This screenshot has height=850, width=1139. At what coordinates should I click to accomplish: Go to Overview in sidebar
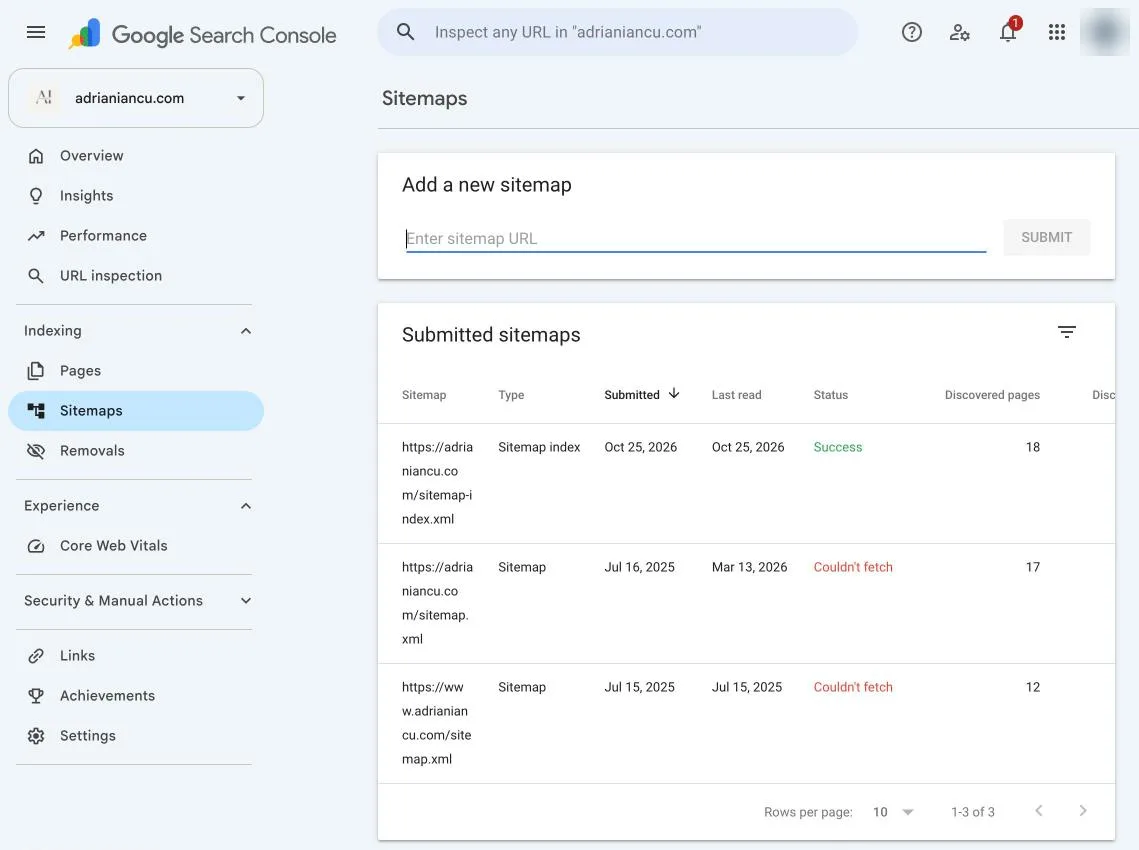click(136, 155)
